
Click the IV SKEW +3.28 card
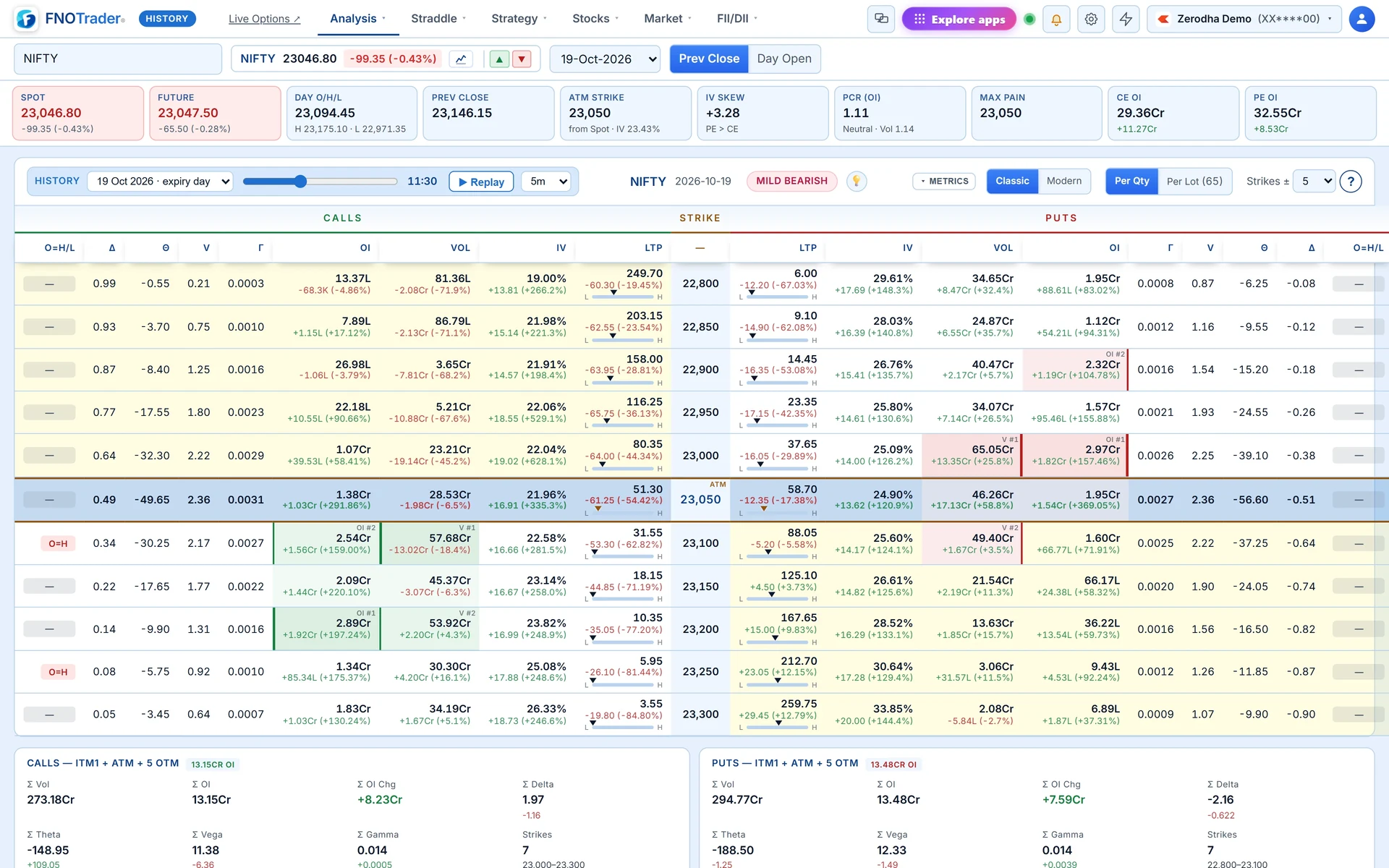[763, 113]
